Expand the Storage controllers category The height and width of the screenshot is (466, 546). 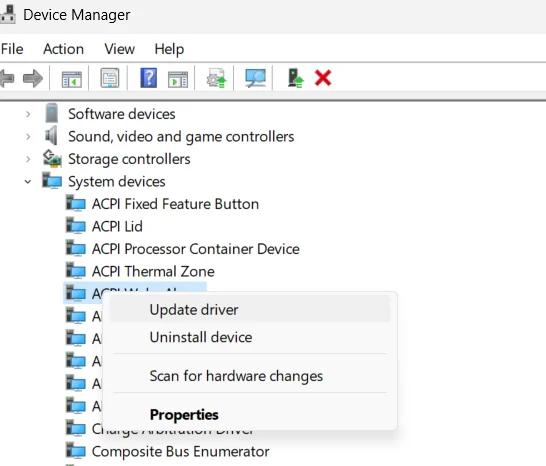pos(28,159)
